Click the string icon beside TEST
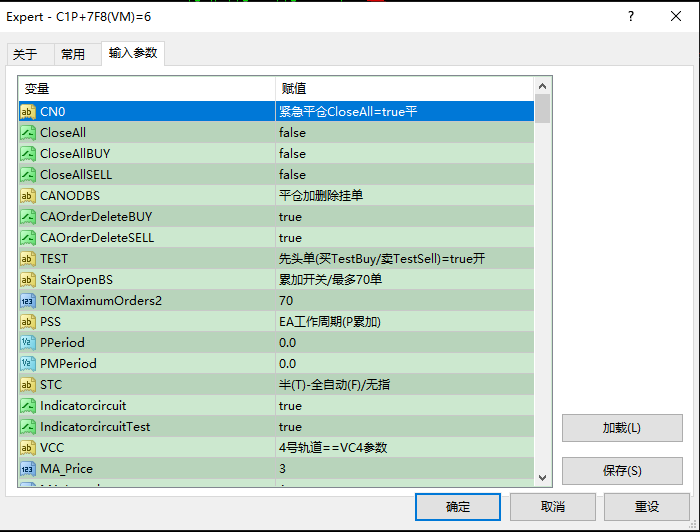Image resolution: width=700 pixels, height=532 pixels. click(x=28, y=258)
